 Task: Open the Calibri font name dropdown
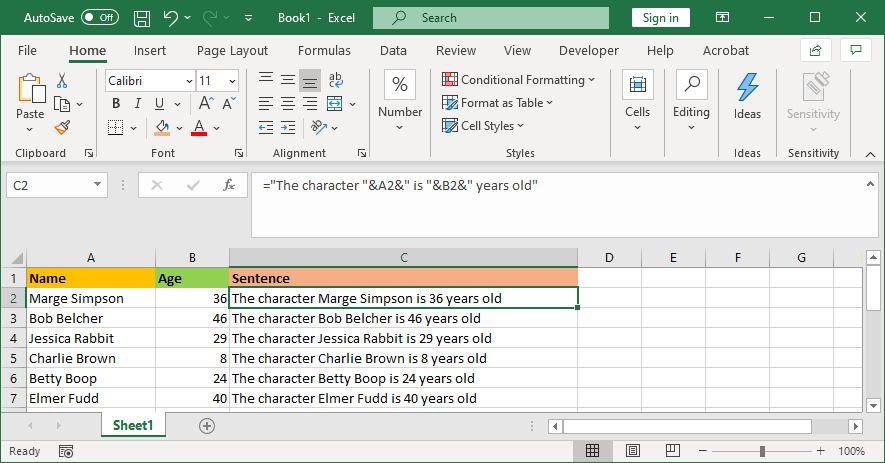pos(188,81)
